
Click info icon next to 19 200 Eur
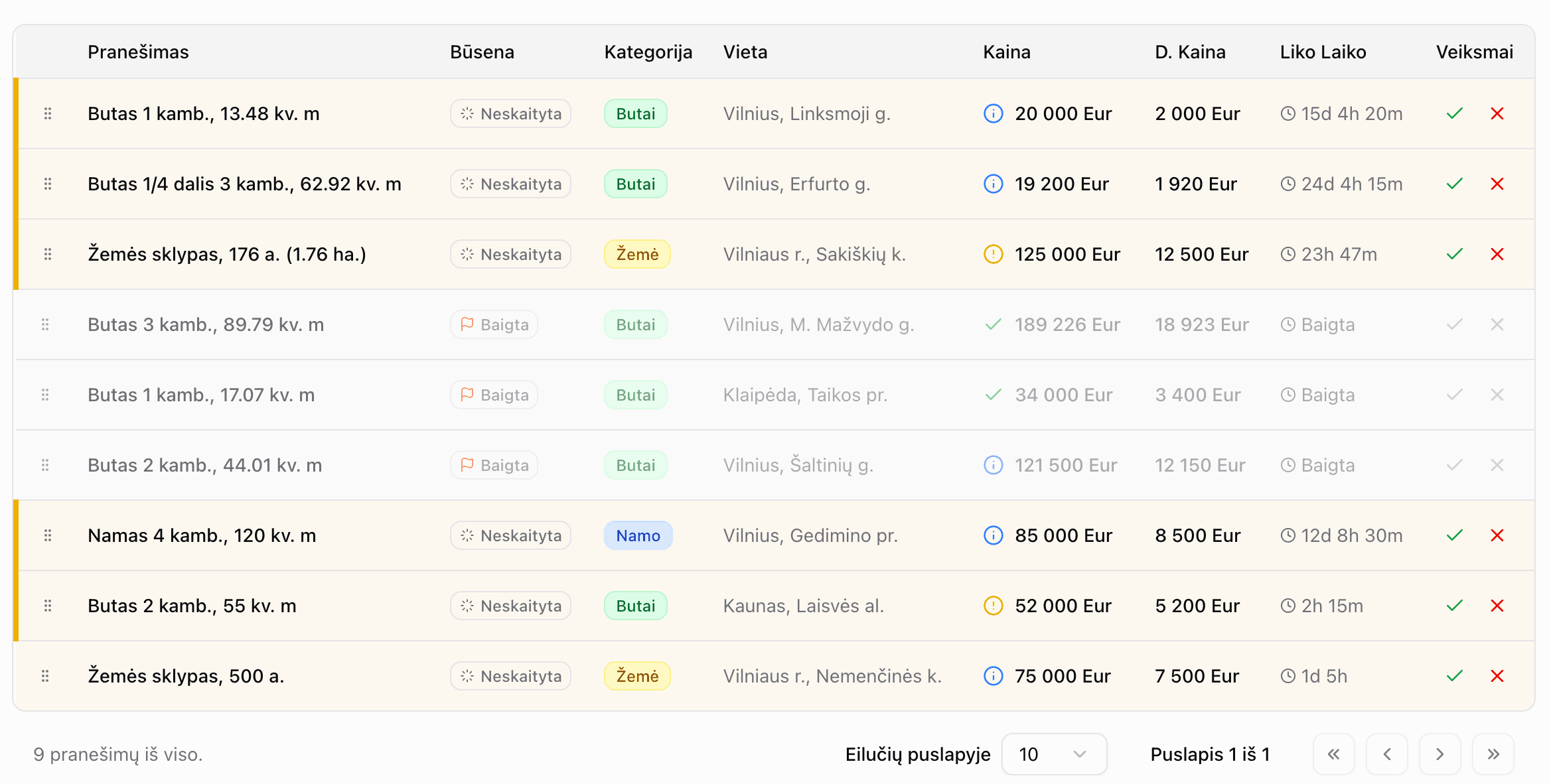tap(993, 184)
